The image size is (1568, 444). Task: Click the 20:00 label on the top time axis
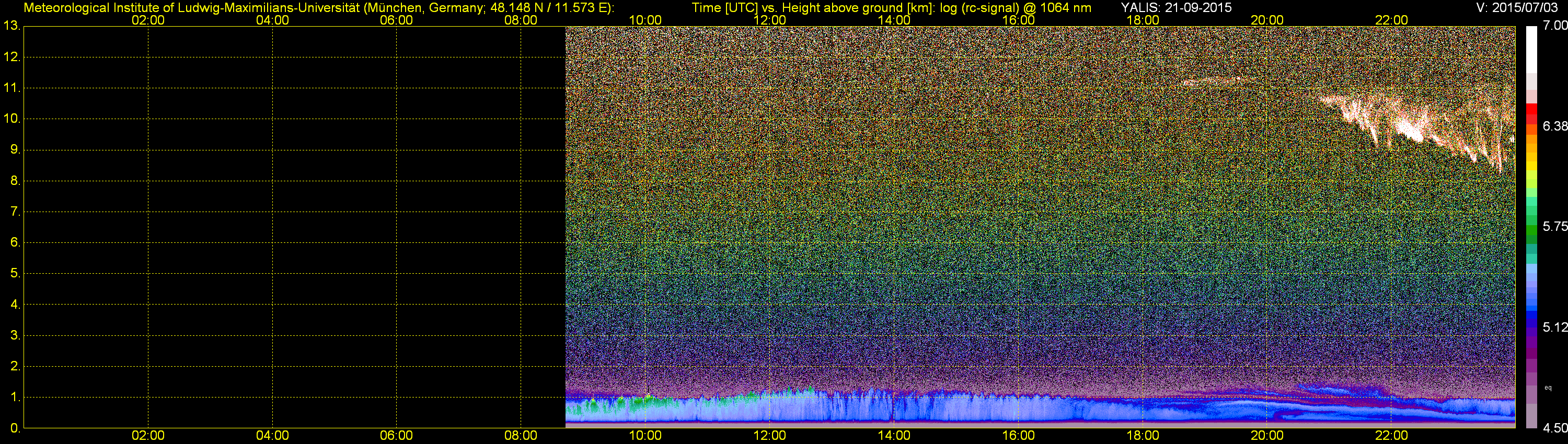coord(1267,20)
